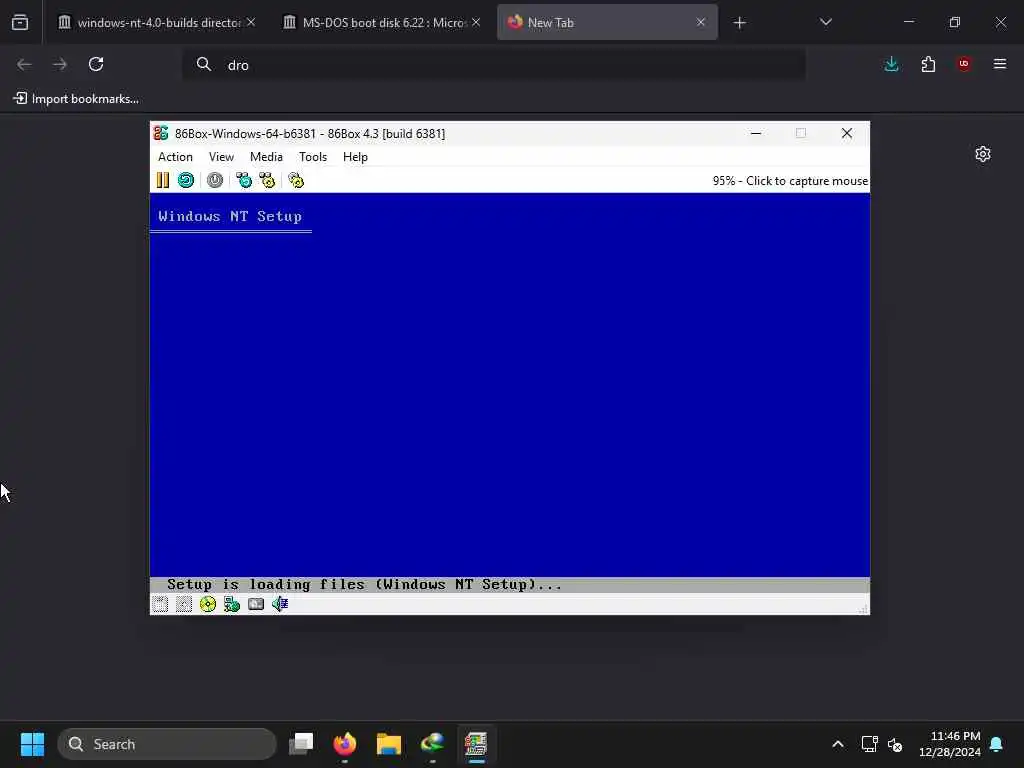Click the muted volume tray icon
Image resolution: width=1024 pixels, height=768 pixels.
895,744
